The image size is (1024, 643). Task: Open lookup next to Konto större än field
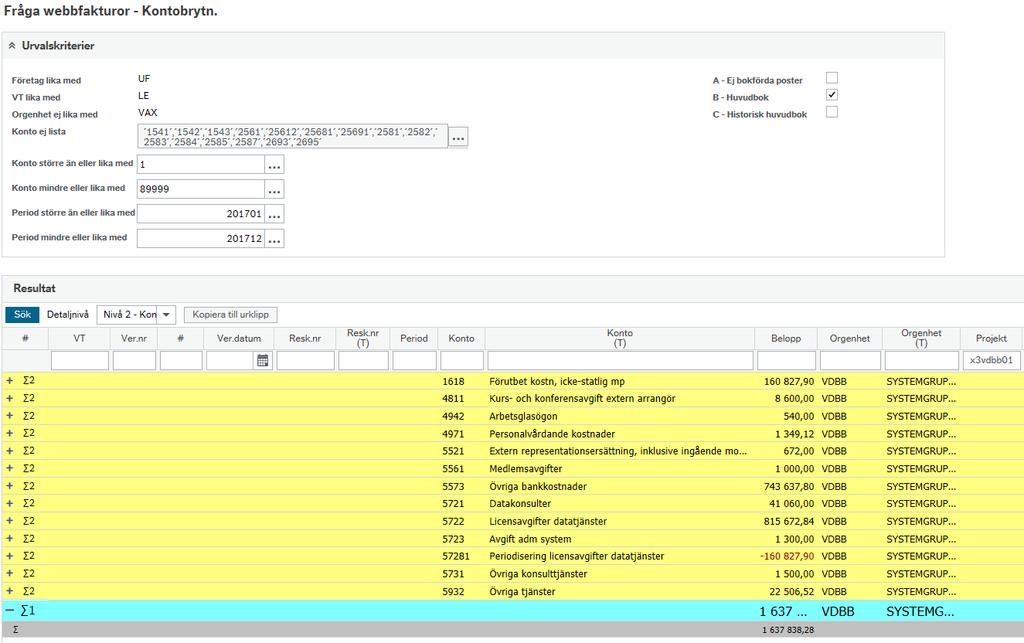[x=274, y=165]
